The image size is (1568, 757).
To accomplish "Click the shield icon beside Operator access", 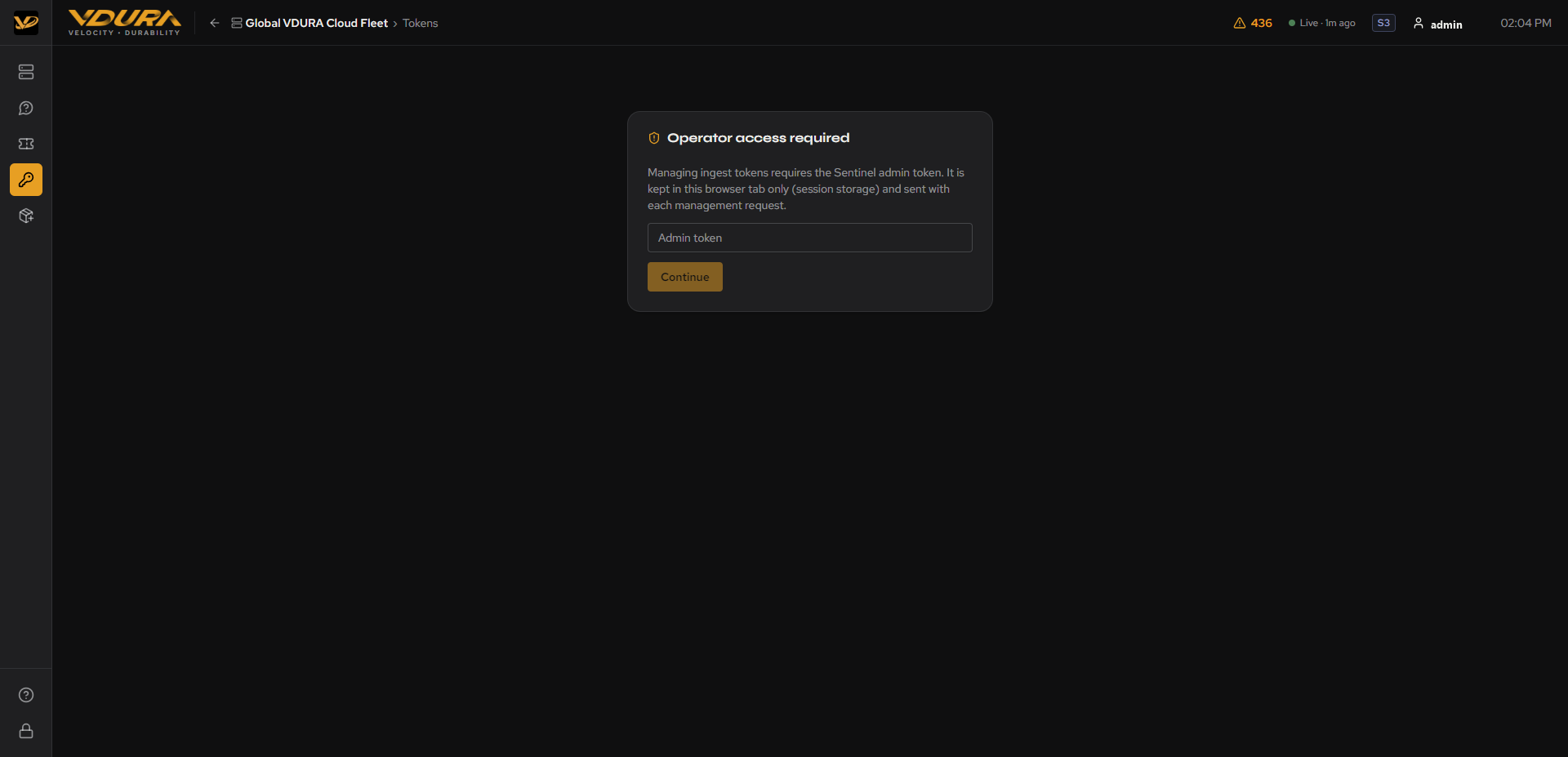I will [654, 138].
